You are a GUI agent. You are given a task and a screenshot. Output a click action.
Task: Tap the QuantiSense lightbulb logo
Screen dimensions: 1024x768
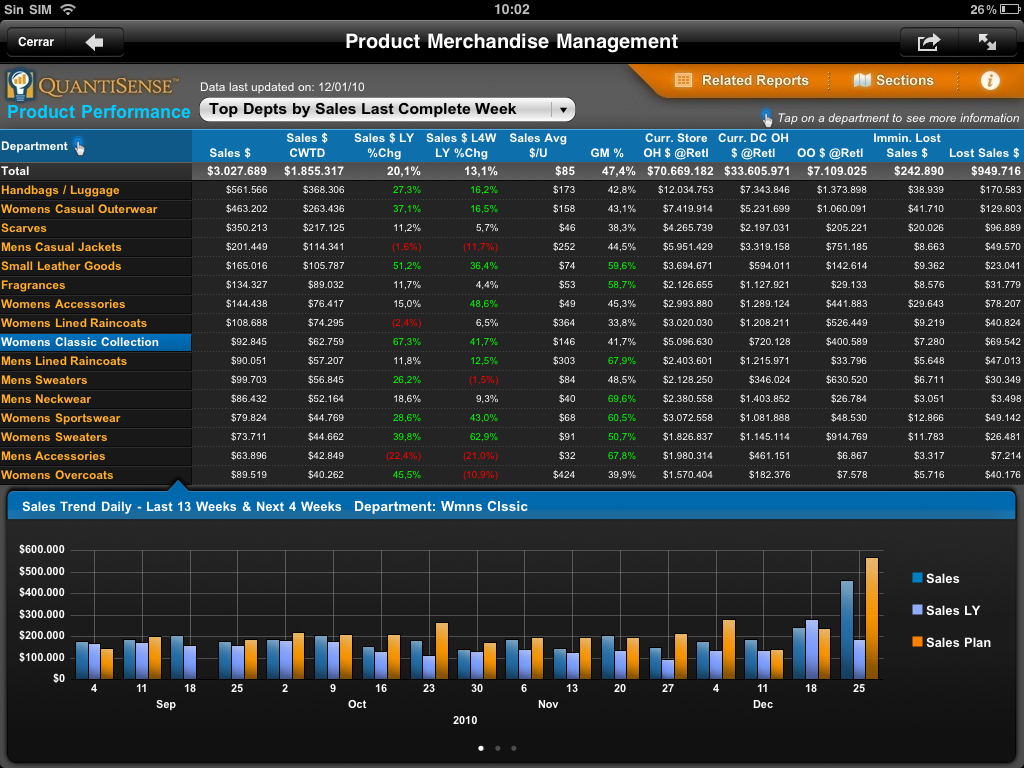(21, 84)
